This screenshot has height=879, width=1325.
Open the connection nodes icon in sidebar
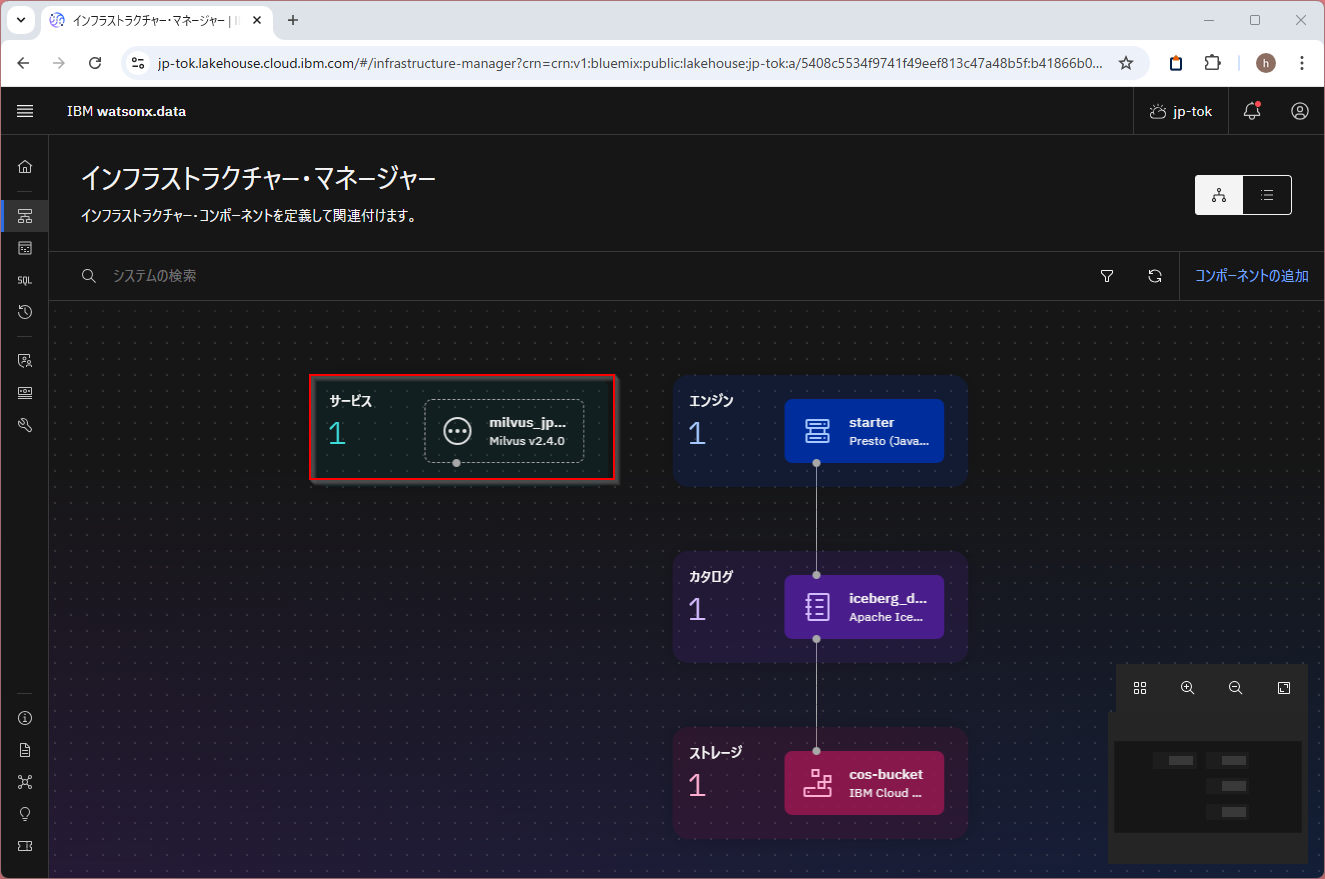tap(25, 781)
